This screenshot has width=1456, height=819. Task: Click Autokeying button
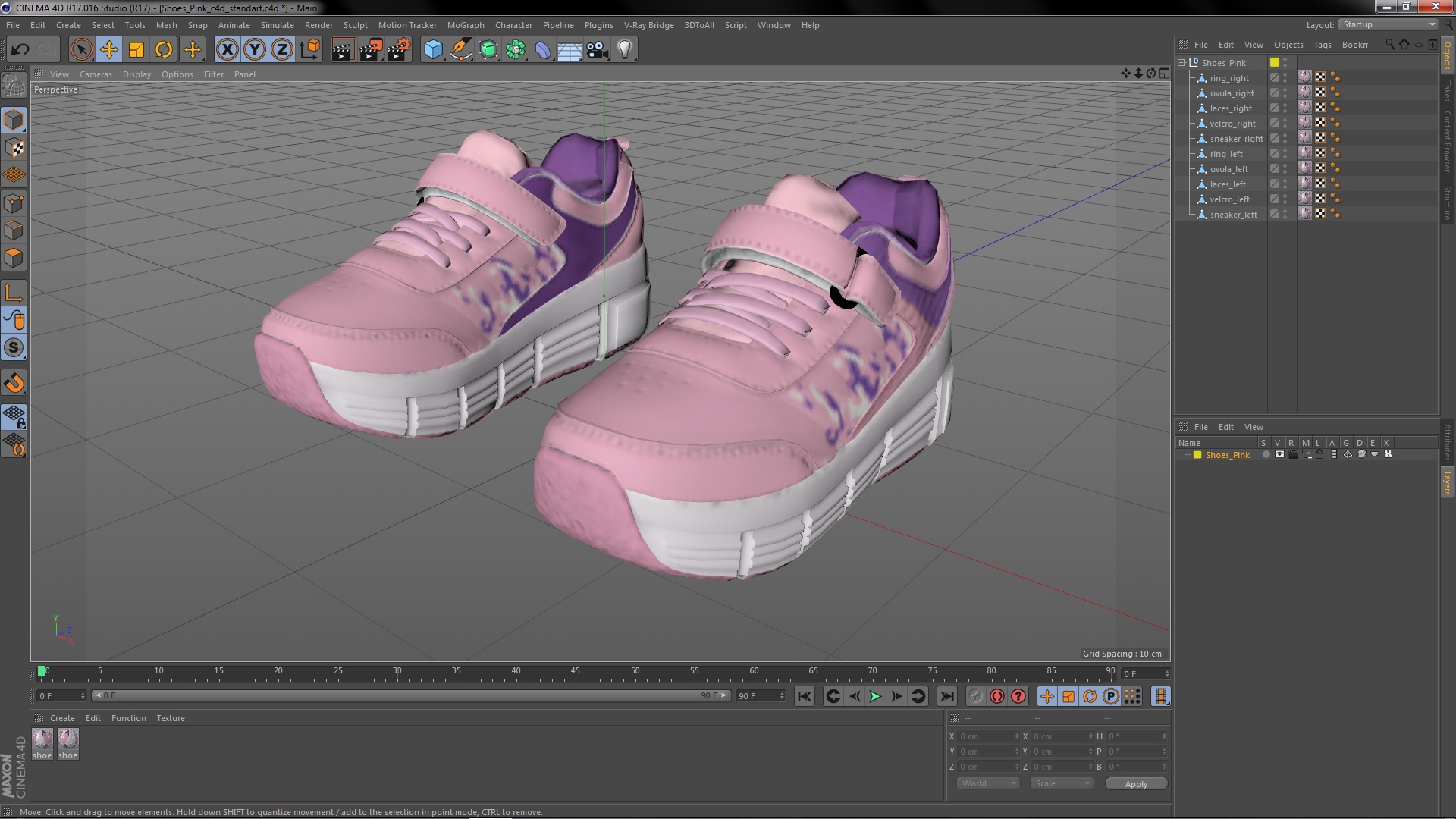point(997,696)
